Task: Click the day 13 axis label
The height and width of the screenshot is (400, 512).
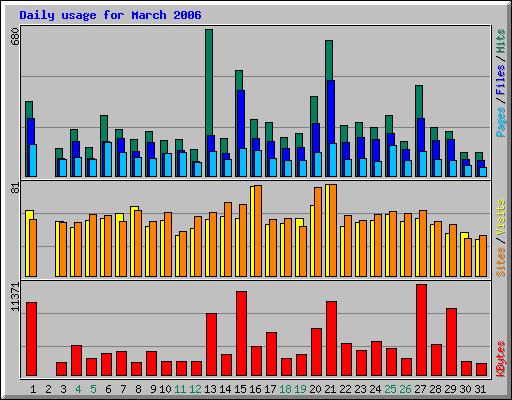Action: (210, 389)
